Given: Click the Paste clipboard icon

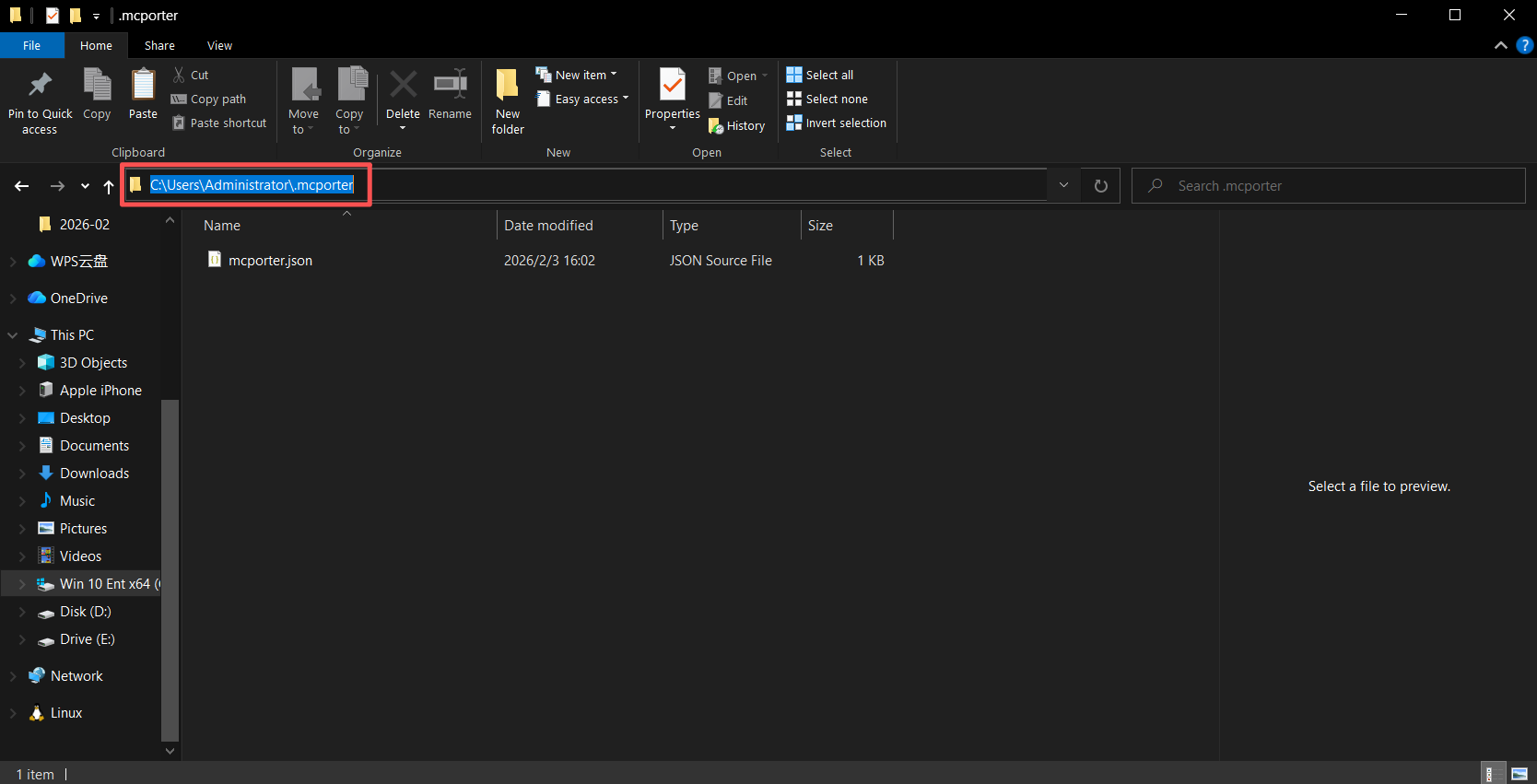Looking at the screenshot, I should point(143,86).
